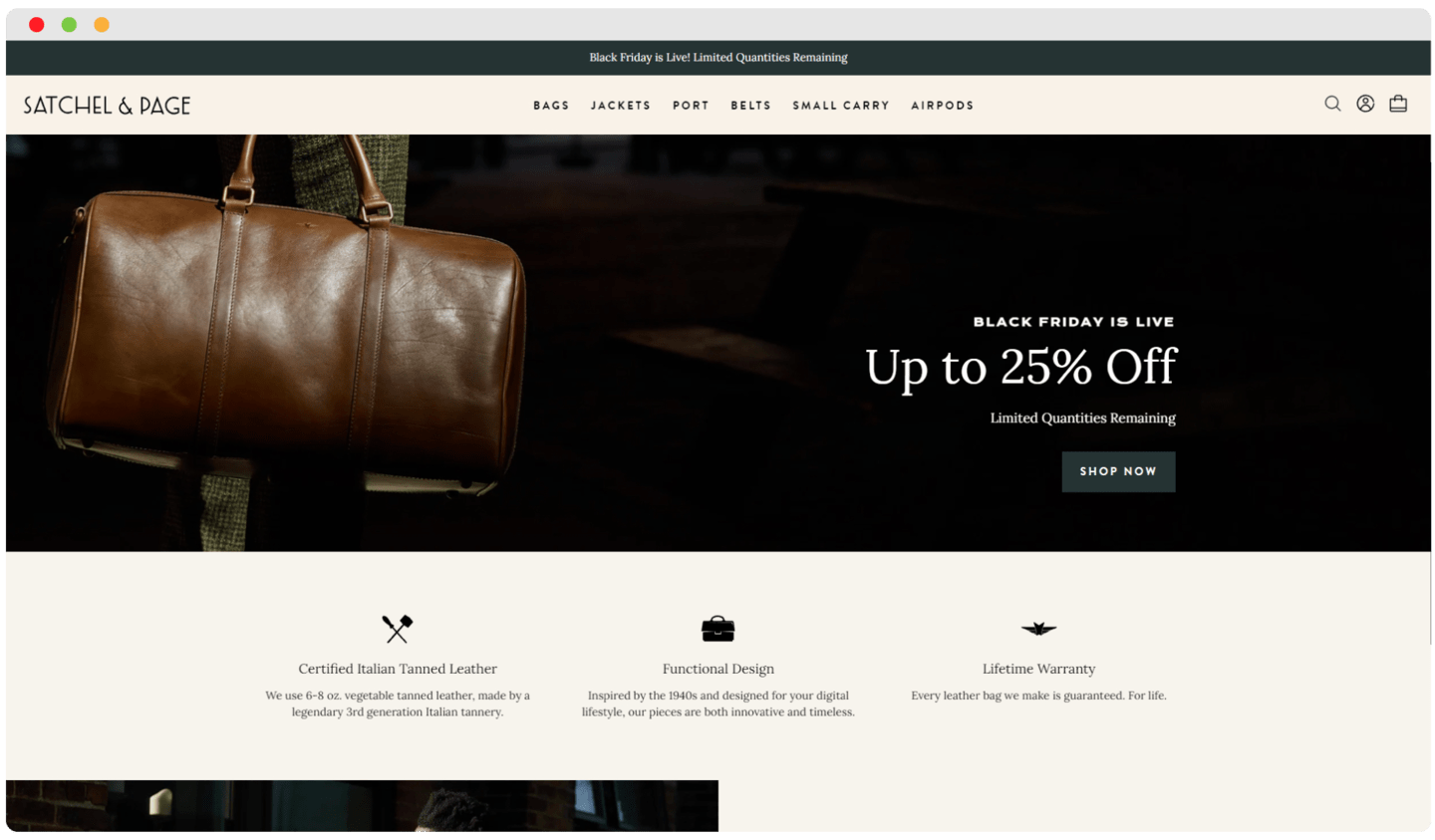Click the Black Friday announcement banner text

(717, 58)
